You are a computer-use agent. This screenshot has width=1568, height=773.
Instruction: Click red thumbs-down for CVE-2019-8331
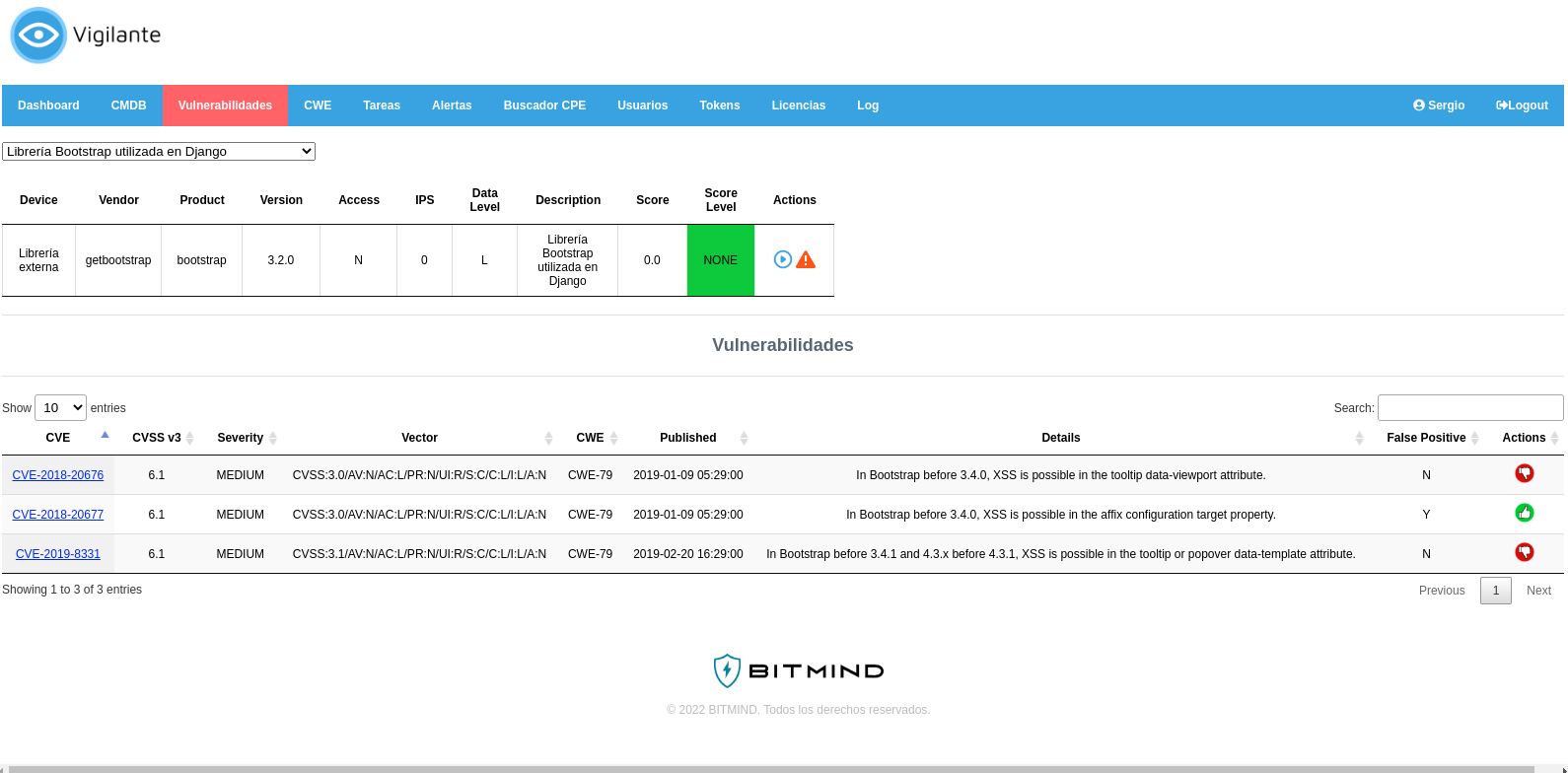1525,552
